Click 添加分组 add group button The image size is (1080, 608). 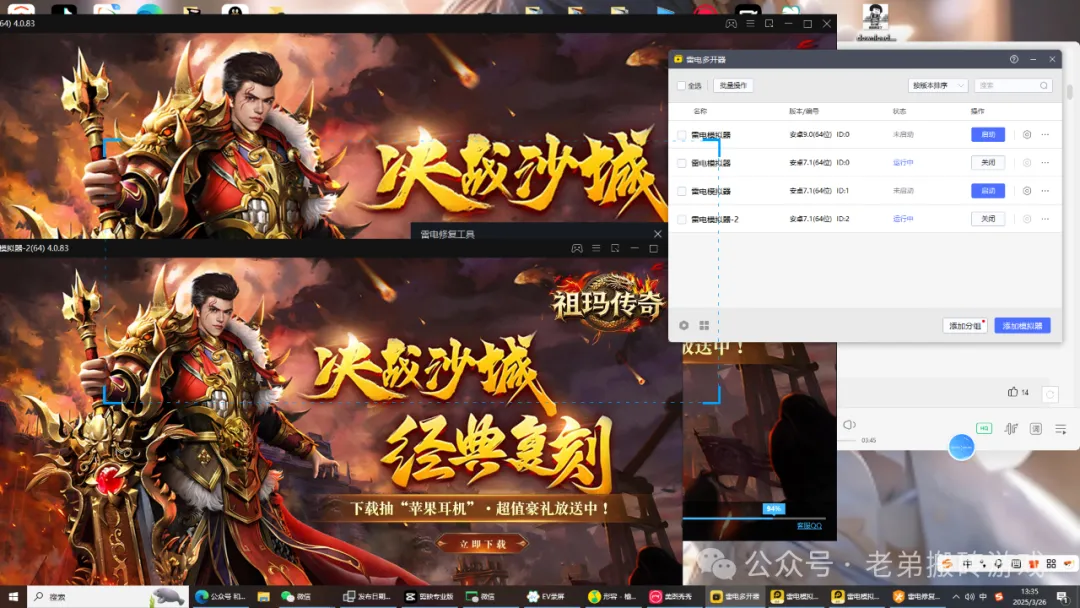(x=964, y=326)
